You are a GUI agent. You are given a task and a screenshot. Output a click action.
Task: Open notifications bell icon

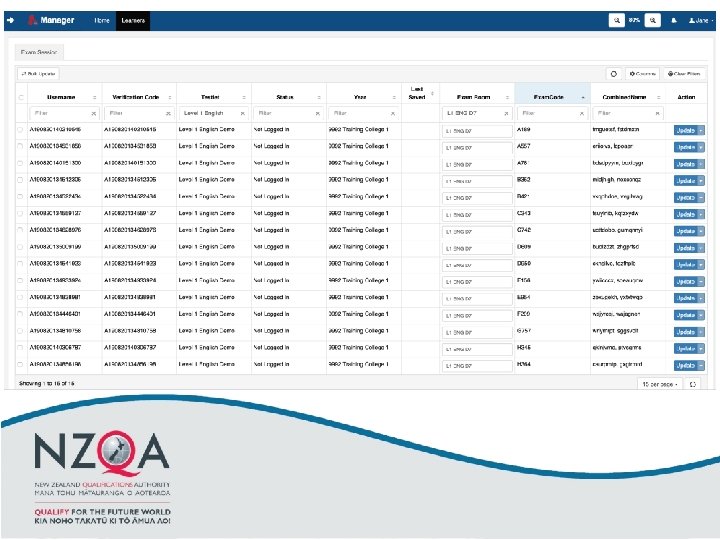coord(674,21)
